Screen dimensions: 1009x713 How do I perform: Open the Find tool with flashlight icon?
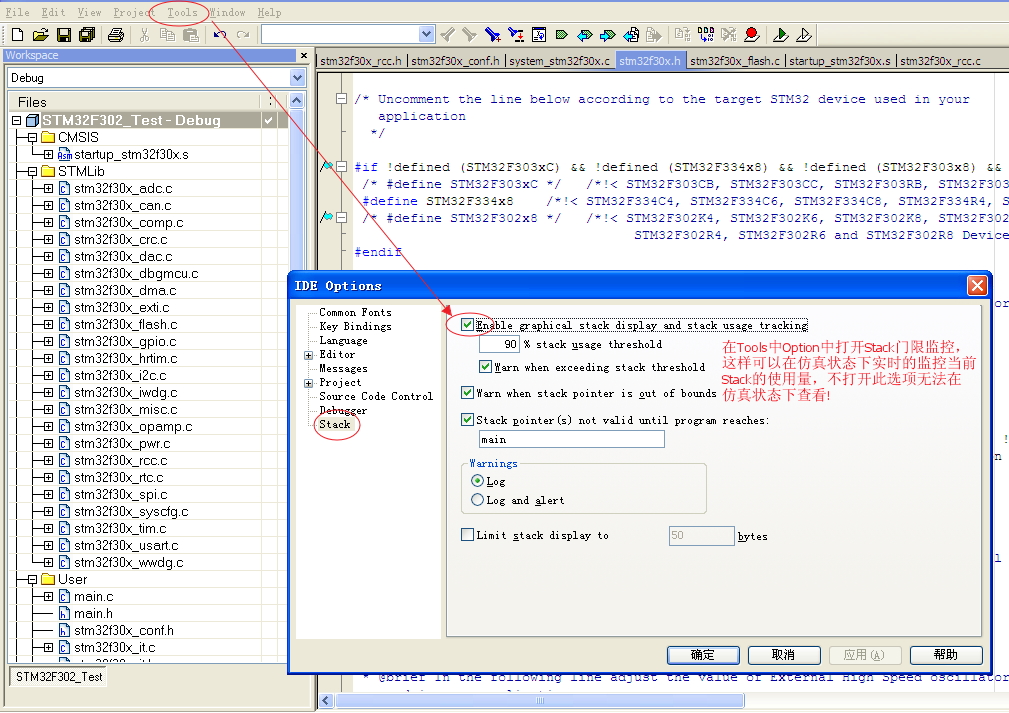tap(493, 35)
